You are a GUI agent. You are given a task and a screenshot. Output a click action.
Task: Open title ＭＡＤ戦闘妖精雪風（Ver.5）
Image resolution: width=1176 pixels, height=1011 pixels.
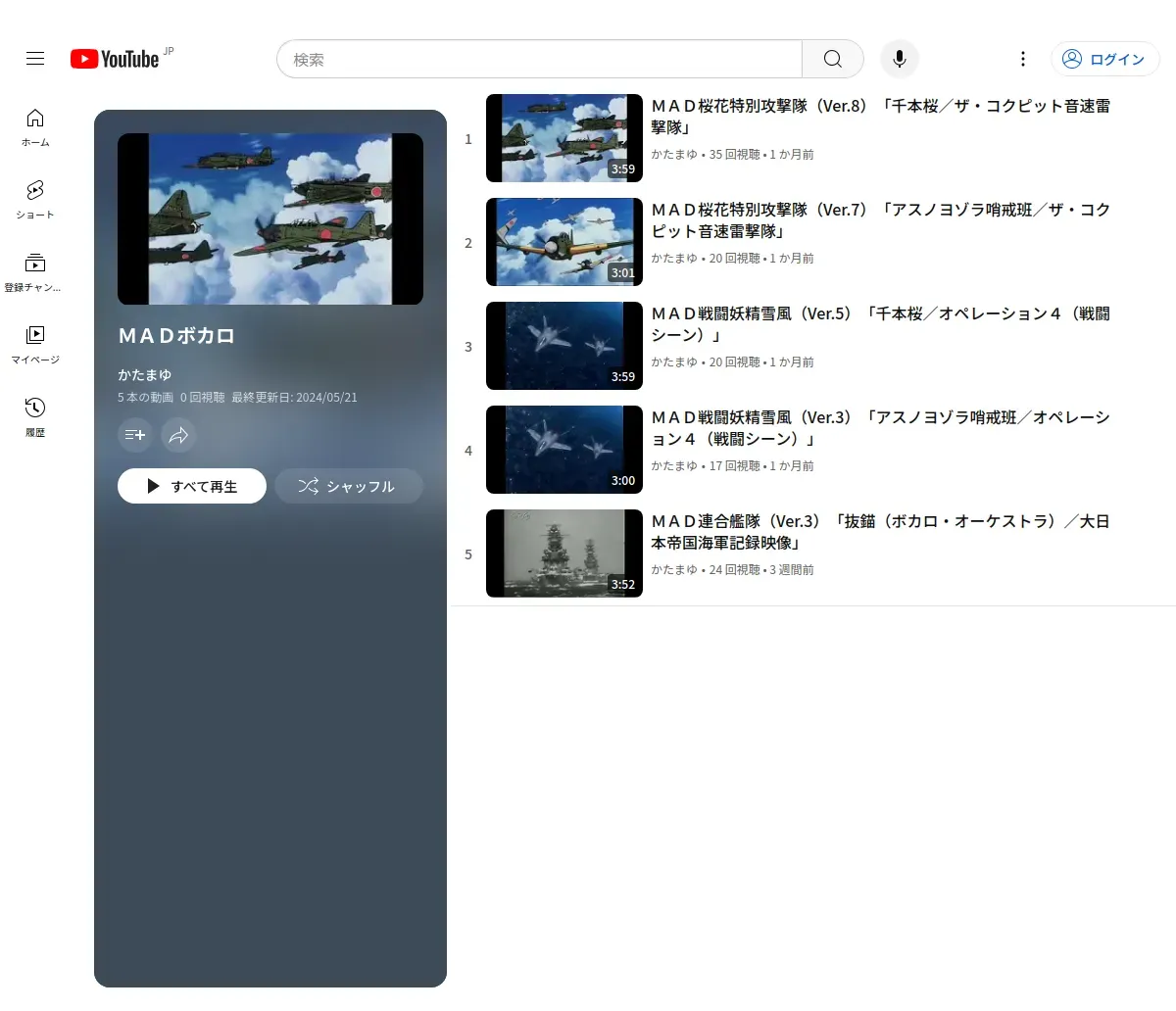pyautogui.click(x=881, y=324)
